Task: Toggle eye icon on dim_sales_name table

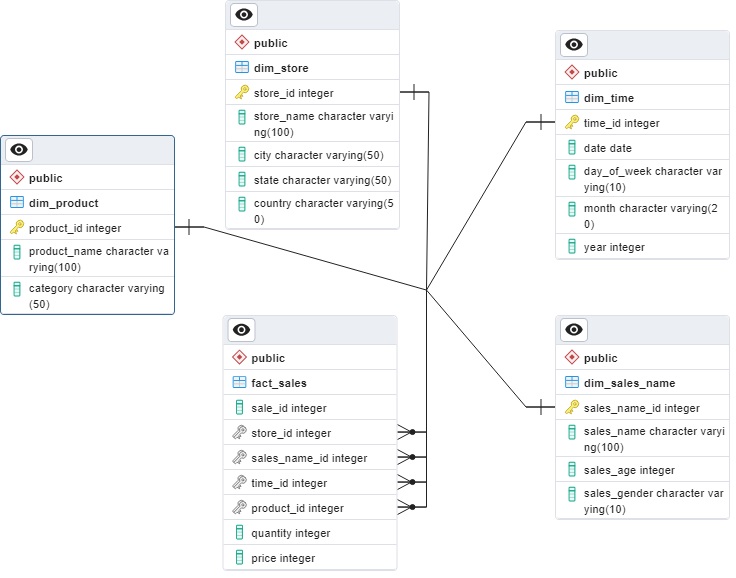Action: point(574,330)
